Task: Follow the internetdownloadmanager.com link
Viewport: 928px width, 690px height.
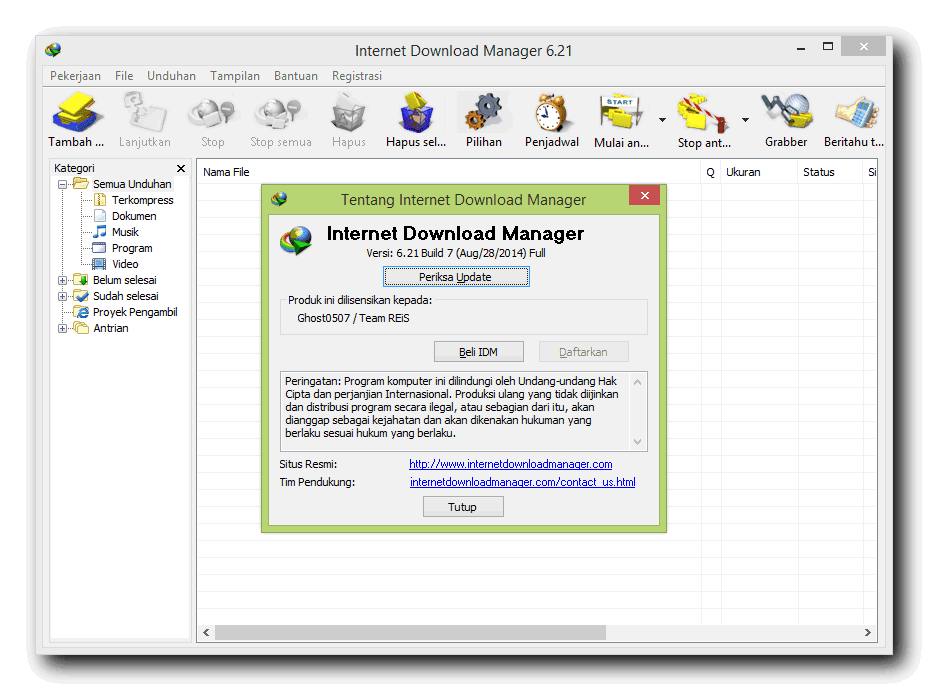Action: coord(510,464)
